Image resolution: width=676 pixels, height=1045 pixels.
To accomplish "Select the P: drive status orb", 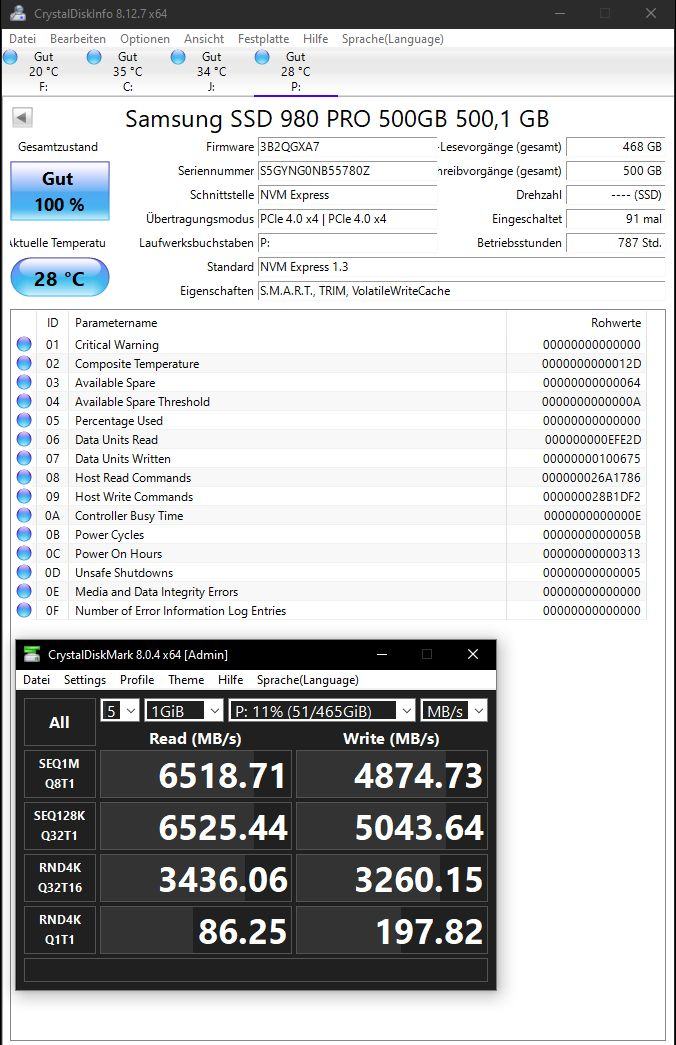I will [262, 57].
